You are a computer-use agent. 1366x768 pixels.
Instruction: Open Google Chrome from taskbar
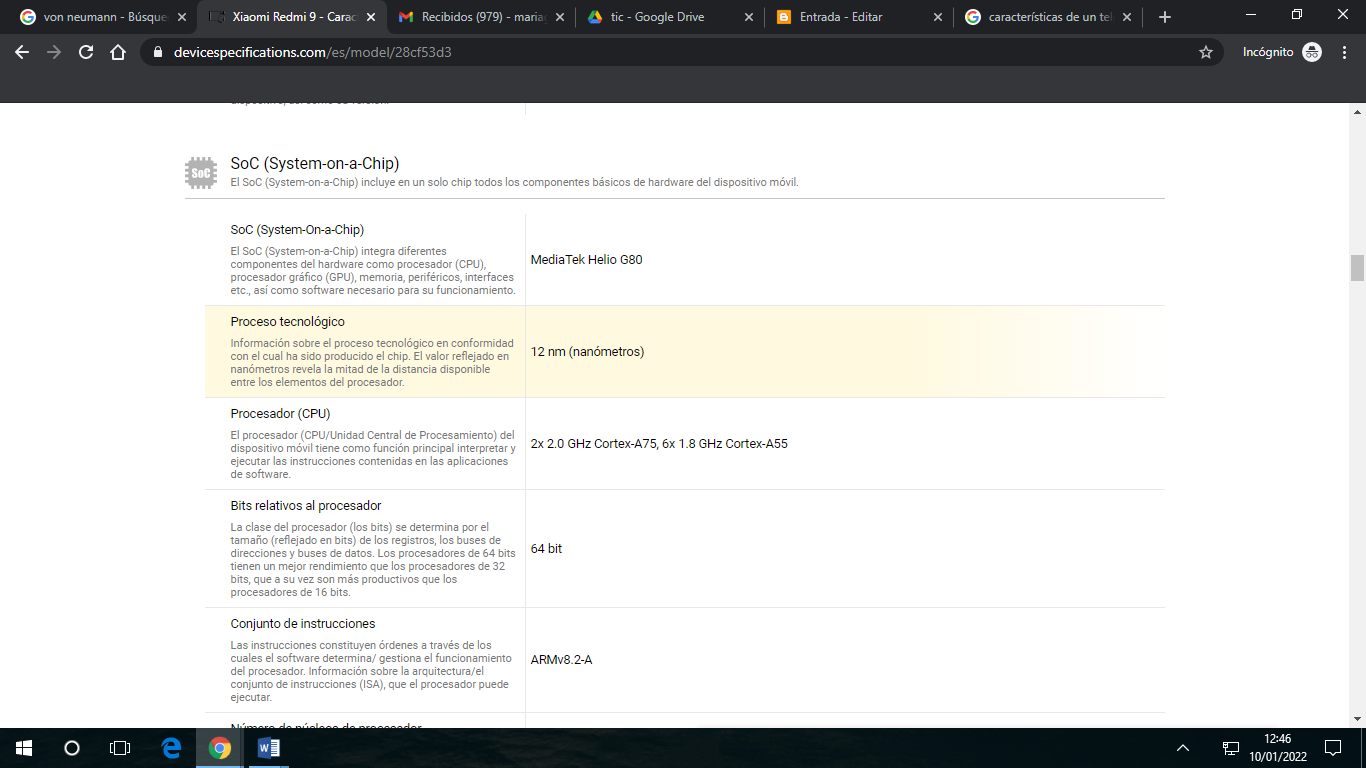pos(220,747)
